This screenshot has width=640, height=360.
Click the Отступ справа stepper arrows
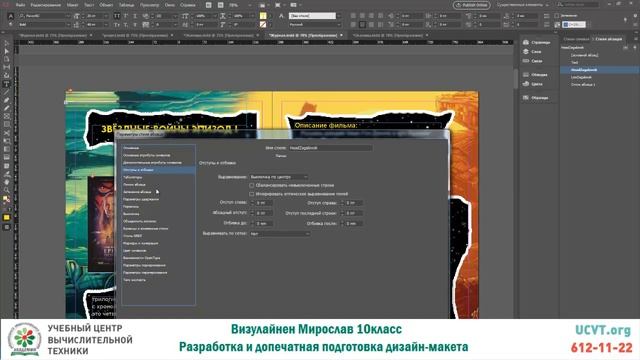[342, 203]
